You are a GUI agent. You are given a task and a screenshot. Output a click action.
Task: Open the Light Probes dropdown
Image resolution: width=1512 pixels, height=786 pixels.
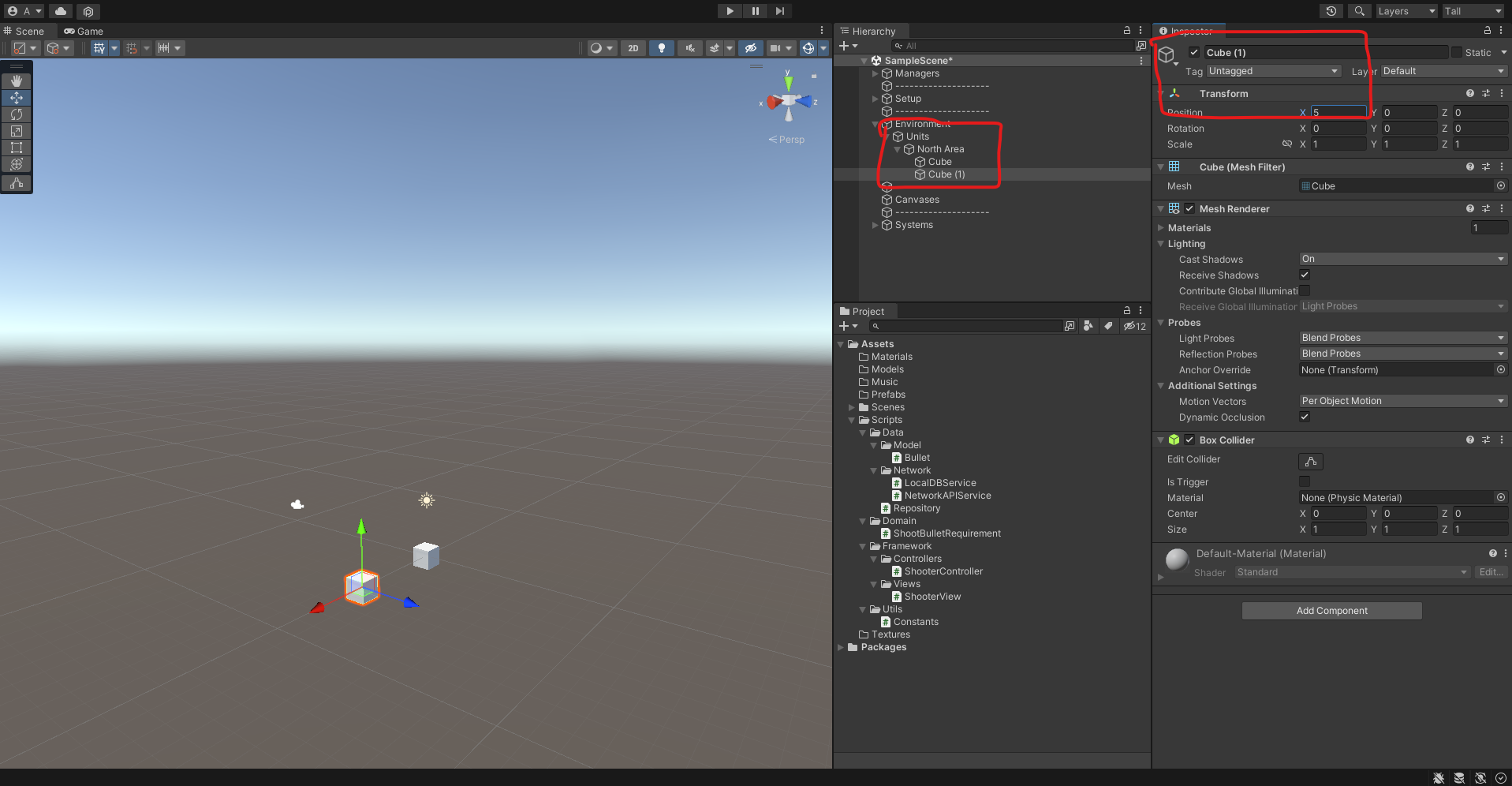(x=1403, y=338)
